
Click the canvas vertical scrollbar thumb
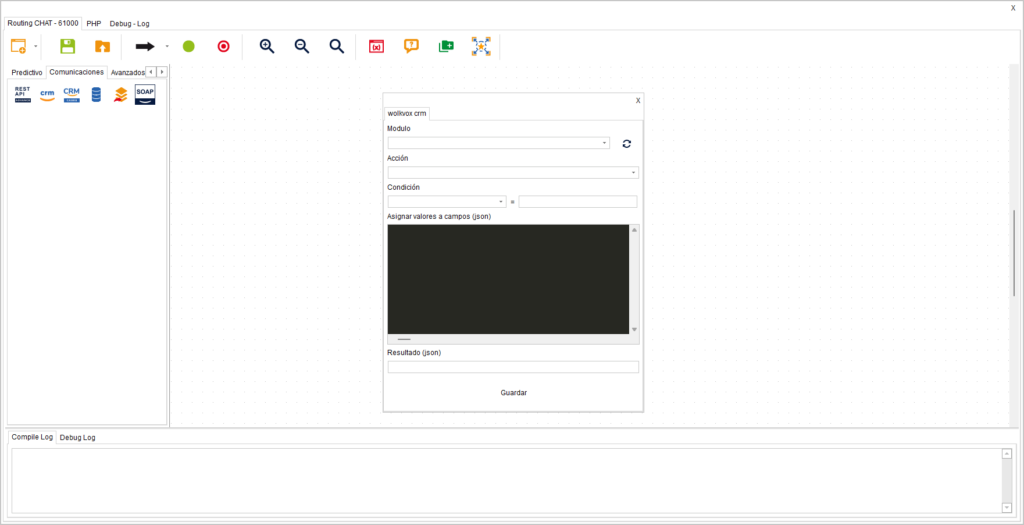1014,253
